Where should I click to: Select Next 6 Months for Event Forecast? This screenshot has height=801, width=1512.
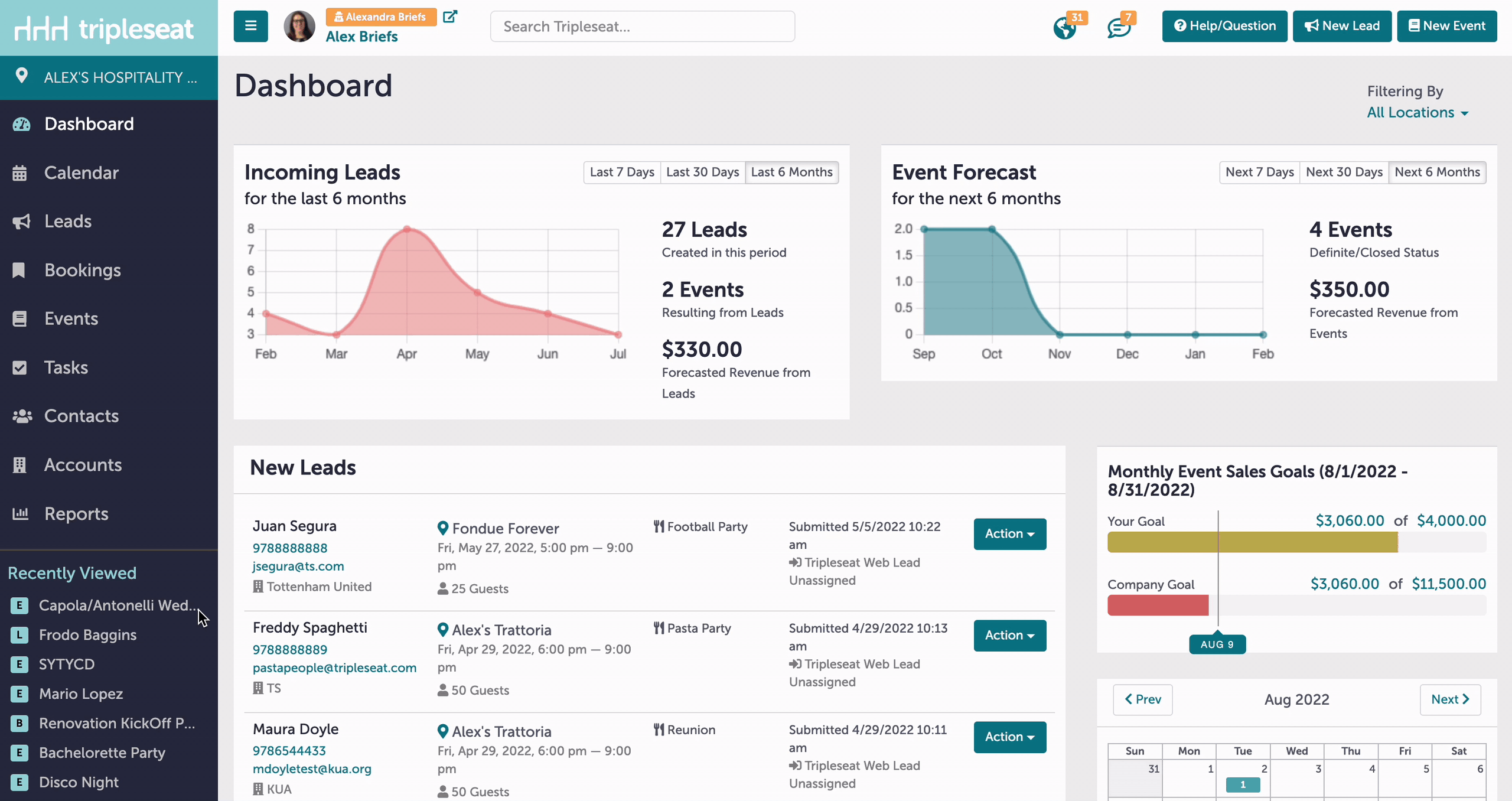click(x=1437, y=172)
